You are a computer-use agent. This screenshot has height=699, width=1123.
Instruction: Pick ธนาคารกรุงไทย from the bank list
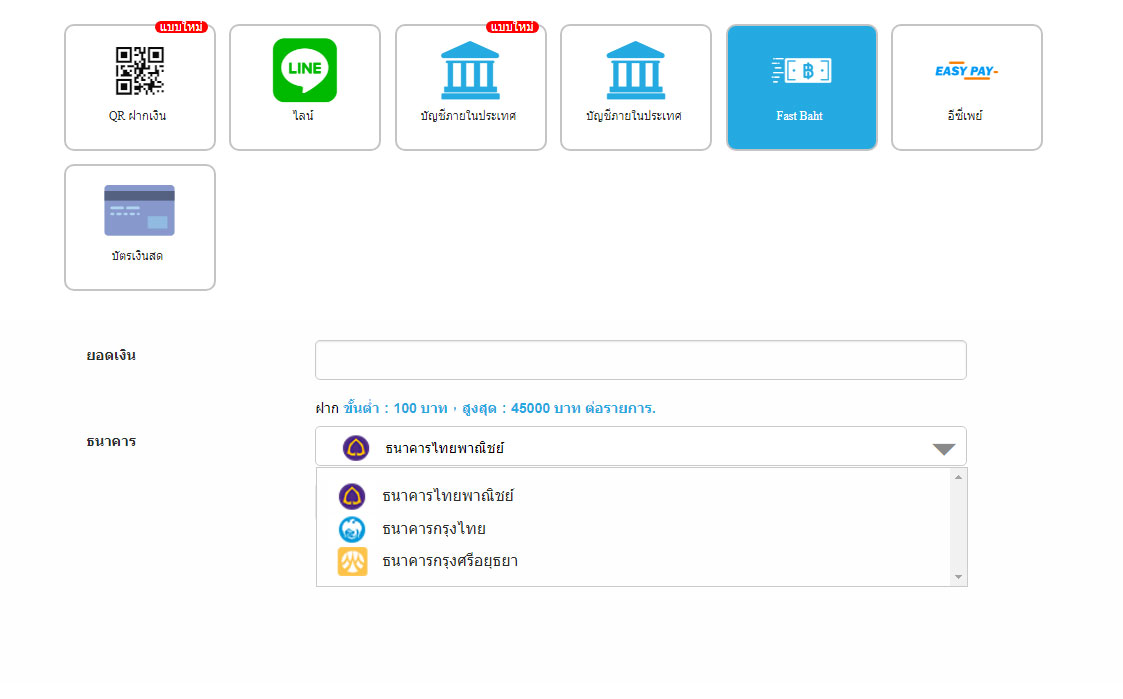click(434, 529)
